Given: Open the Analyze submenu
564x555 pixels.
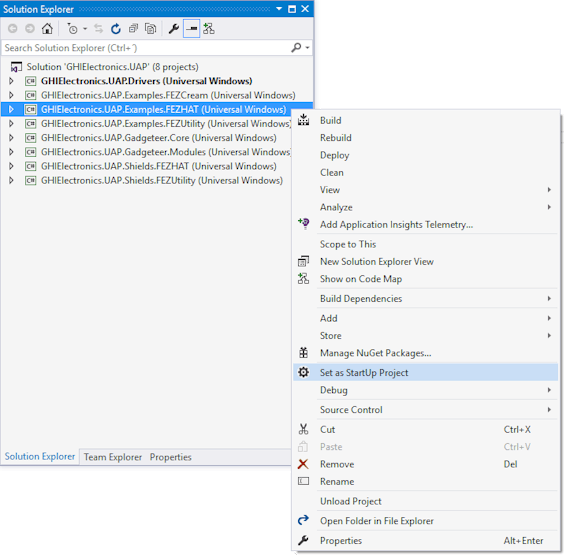Looking at the screenshot, I should click(x=426, y=207).
